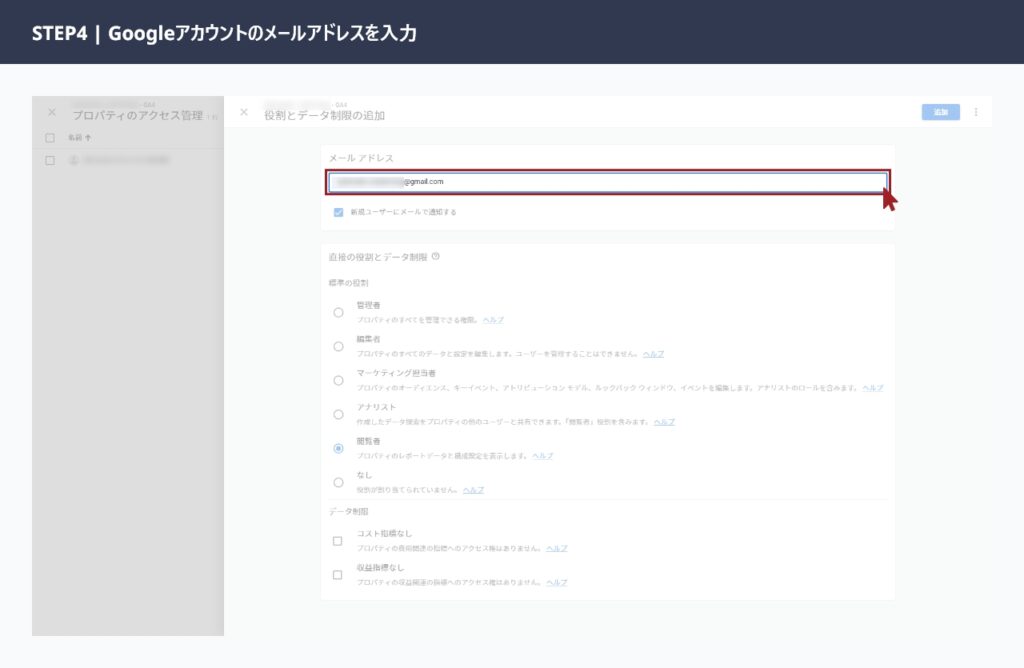The height and width of the screenshot is (668, 1024).
Task: Check the select-all box in the name column
Action: tap(50, 137)
